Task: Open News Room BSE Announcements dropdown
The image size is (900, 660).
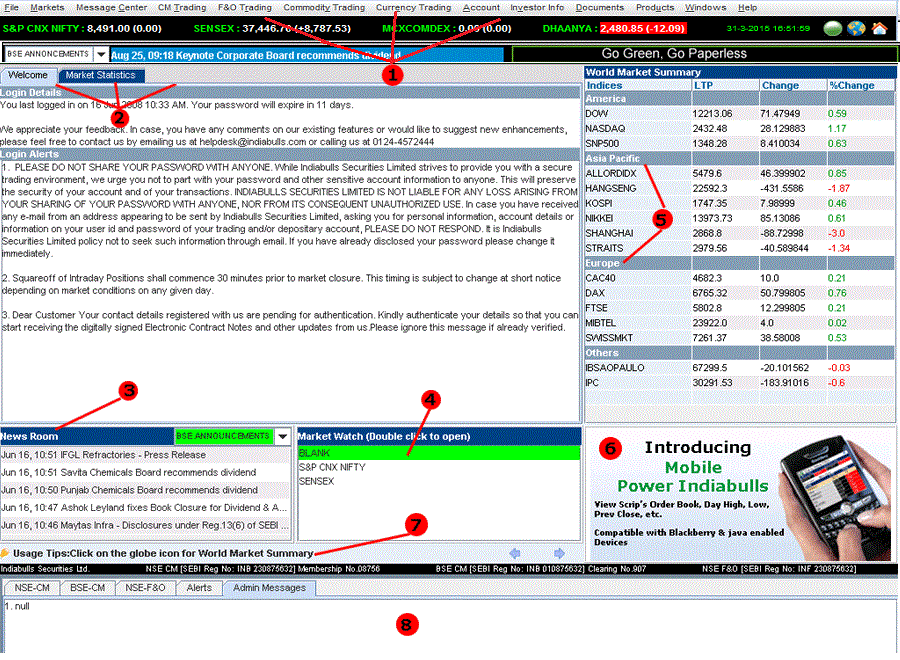Action: 283,437
